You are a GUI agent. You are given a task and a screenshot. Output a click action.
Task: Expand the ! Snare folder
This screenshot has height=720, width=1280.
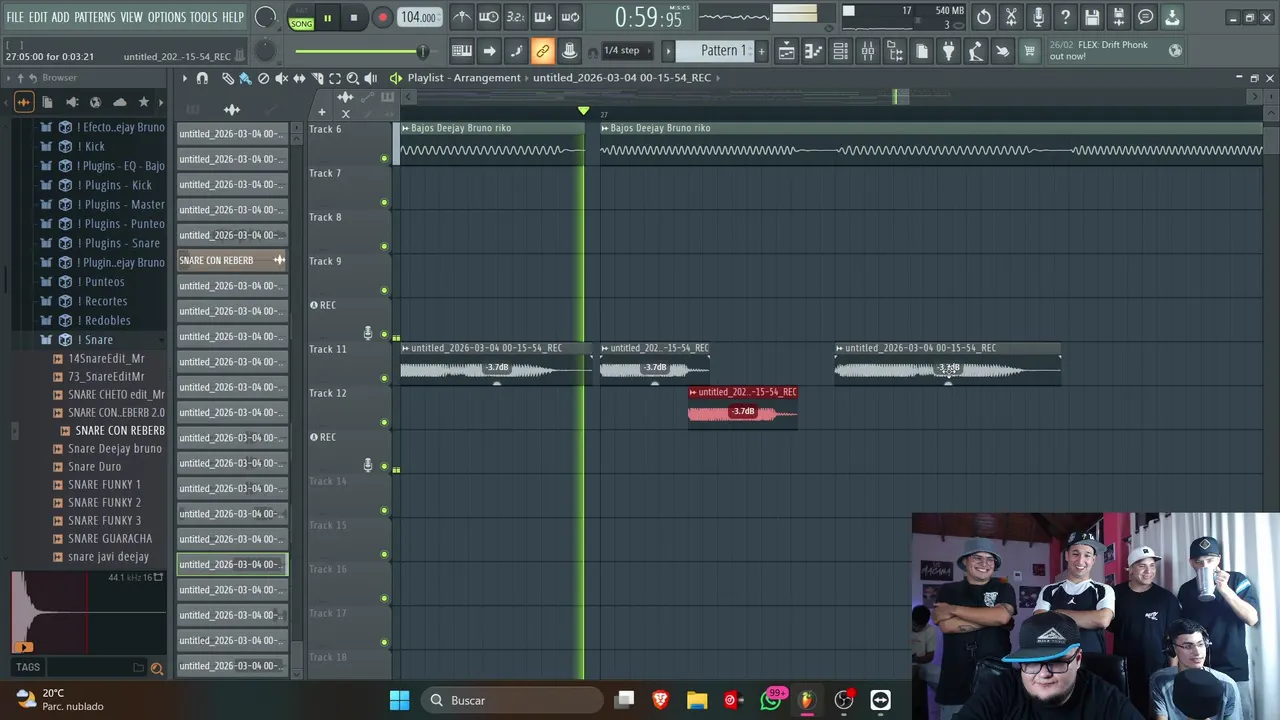tap(98, 340)
